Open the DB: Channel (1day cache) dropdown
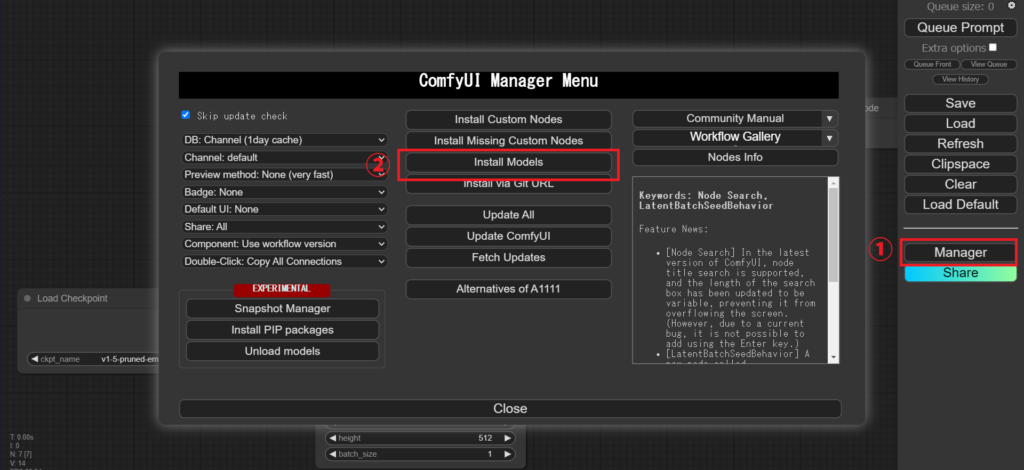 point(284,140)
